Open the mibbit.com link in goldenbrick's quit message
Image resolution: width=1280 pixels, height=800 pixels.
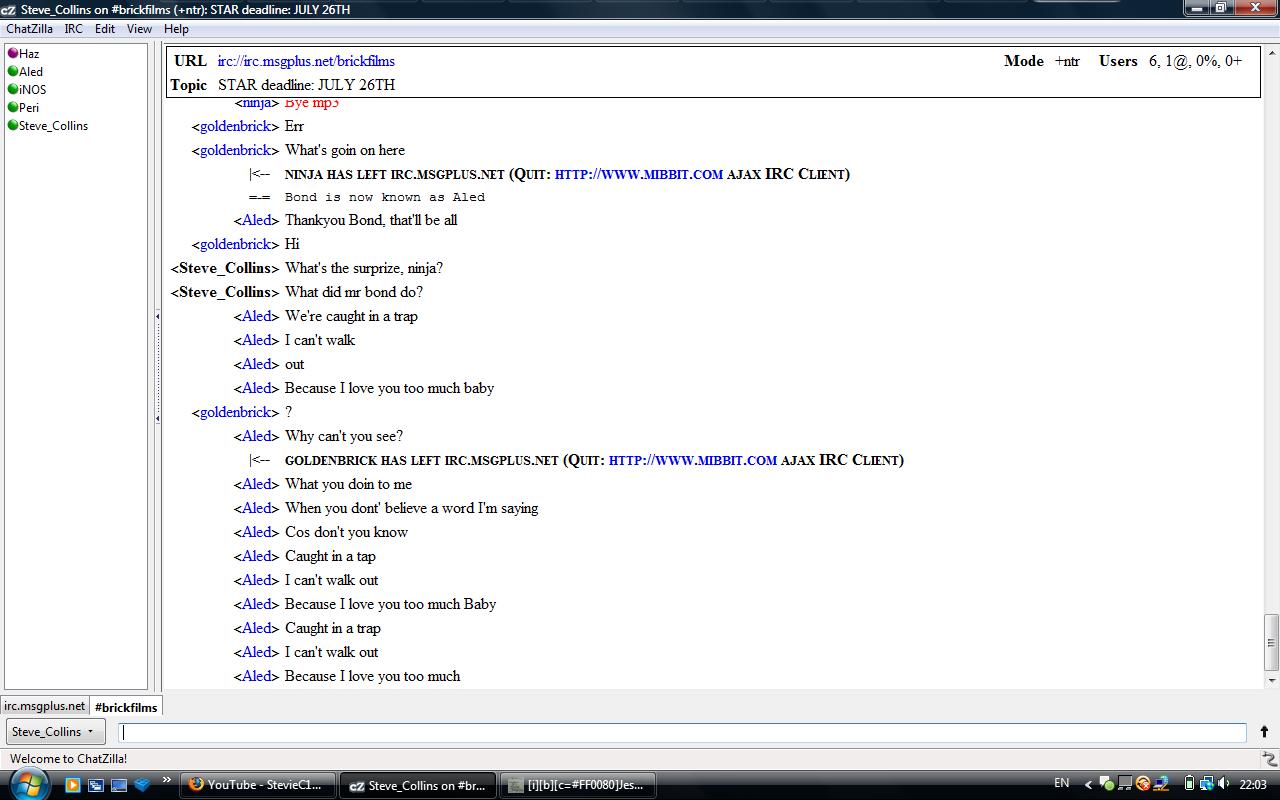click(x=693, y=460)
